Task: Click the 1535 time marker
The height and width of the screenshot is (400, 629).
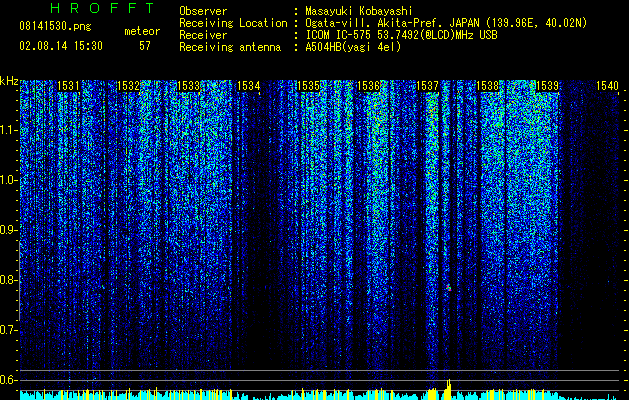Action: pyautogui.click(x=308, y=86)
